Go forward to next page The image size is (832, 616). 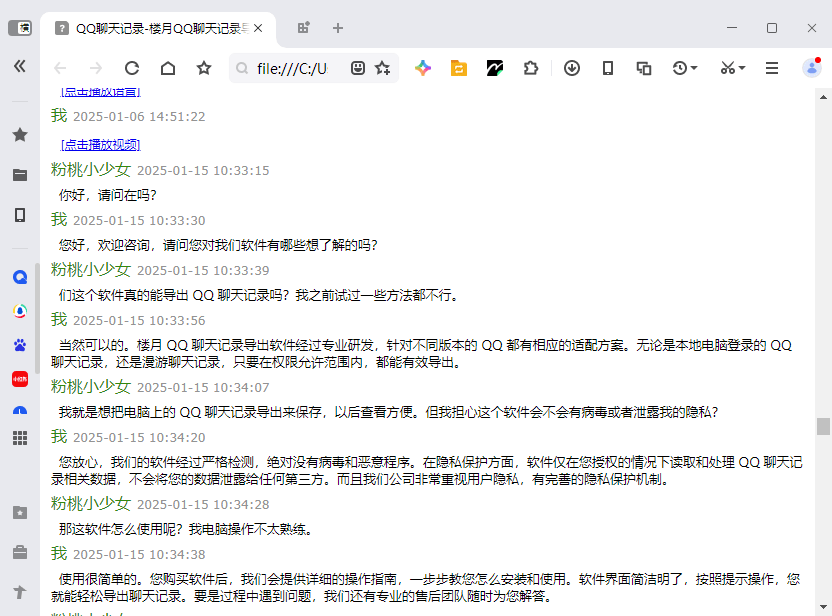click(x=96, y=68)
